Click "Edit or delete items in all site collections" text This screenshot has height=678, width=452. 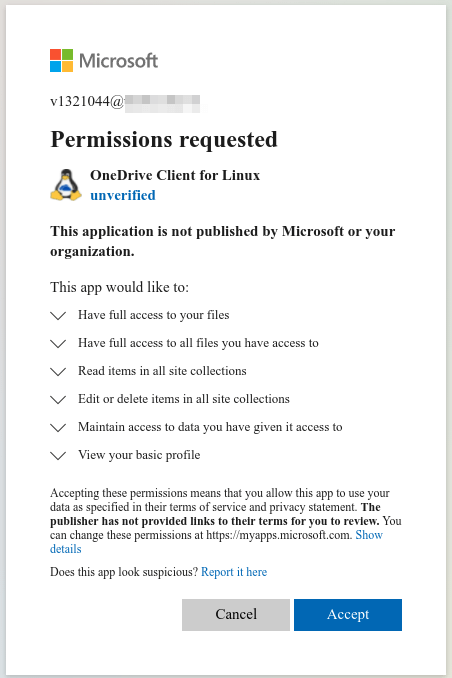(184, 399)
